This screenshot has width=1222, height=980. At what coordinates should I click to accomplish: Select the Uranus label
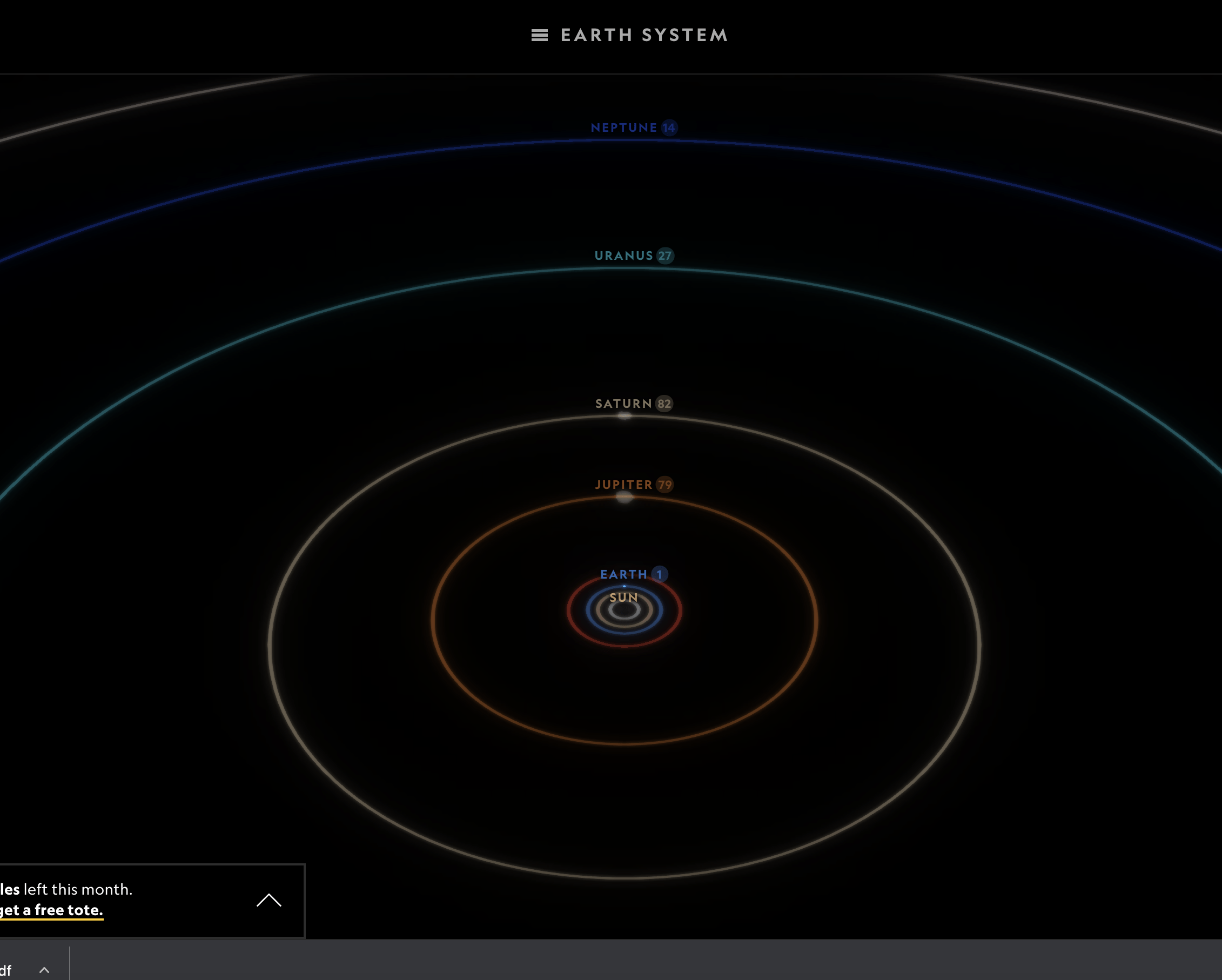(x=623, y=256)
